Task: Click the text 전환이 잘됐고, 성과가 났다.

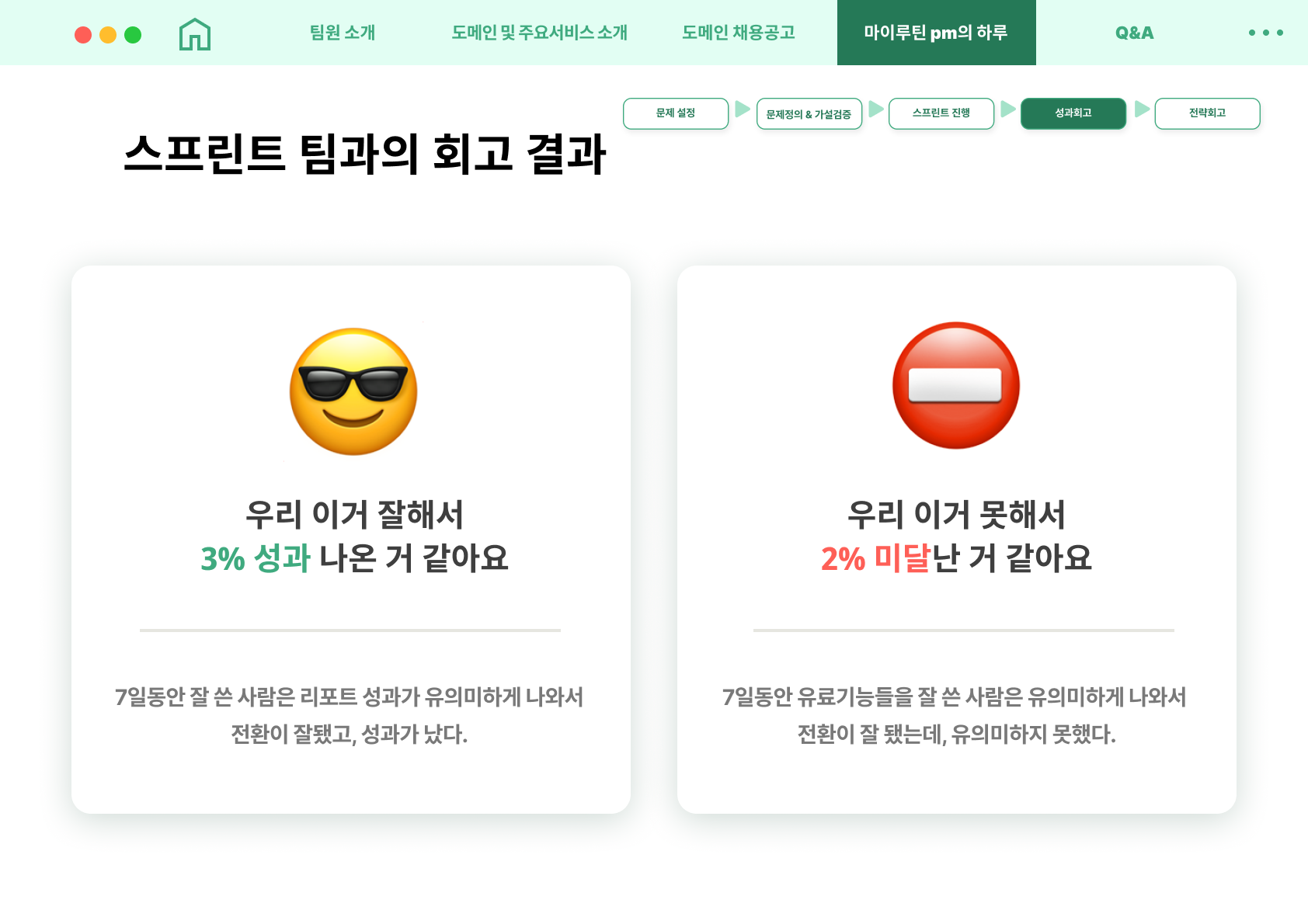Action: pos(350,734)
